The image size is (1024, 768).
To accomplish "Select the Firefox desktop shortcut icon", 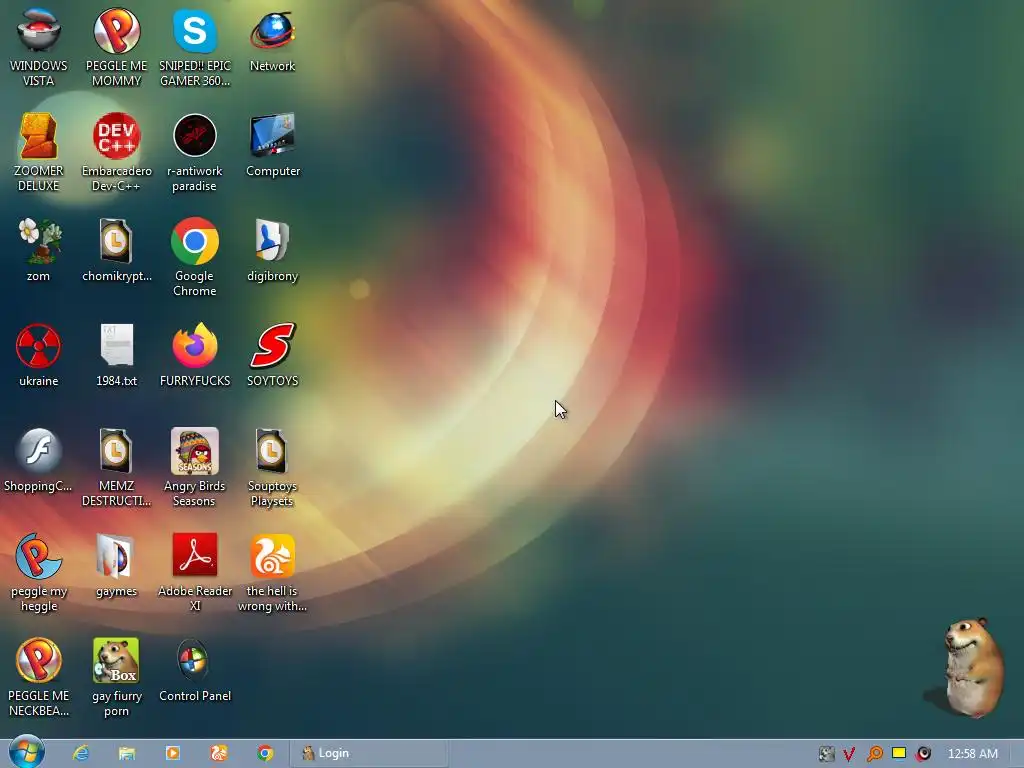I will pos(195,355).
